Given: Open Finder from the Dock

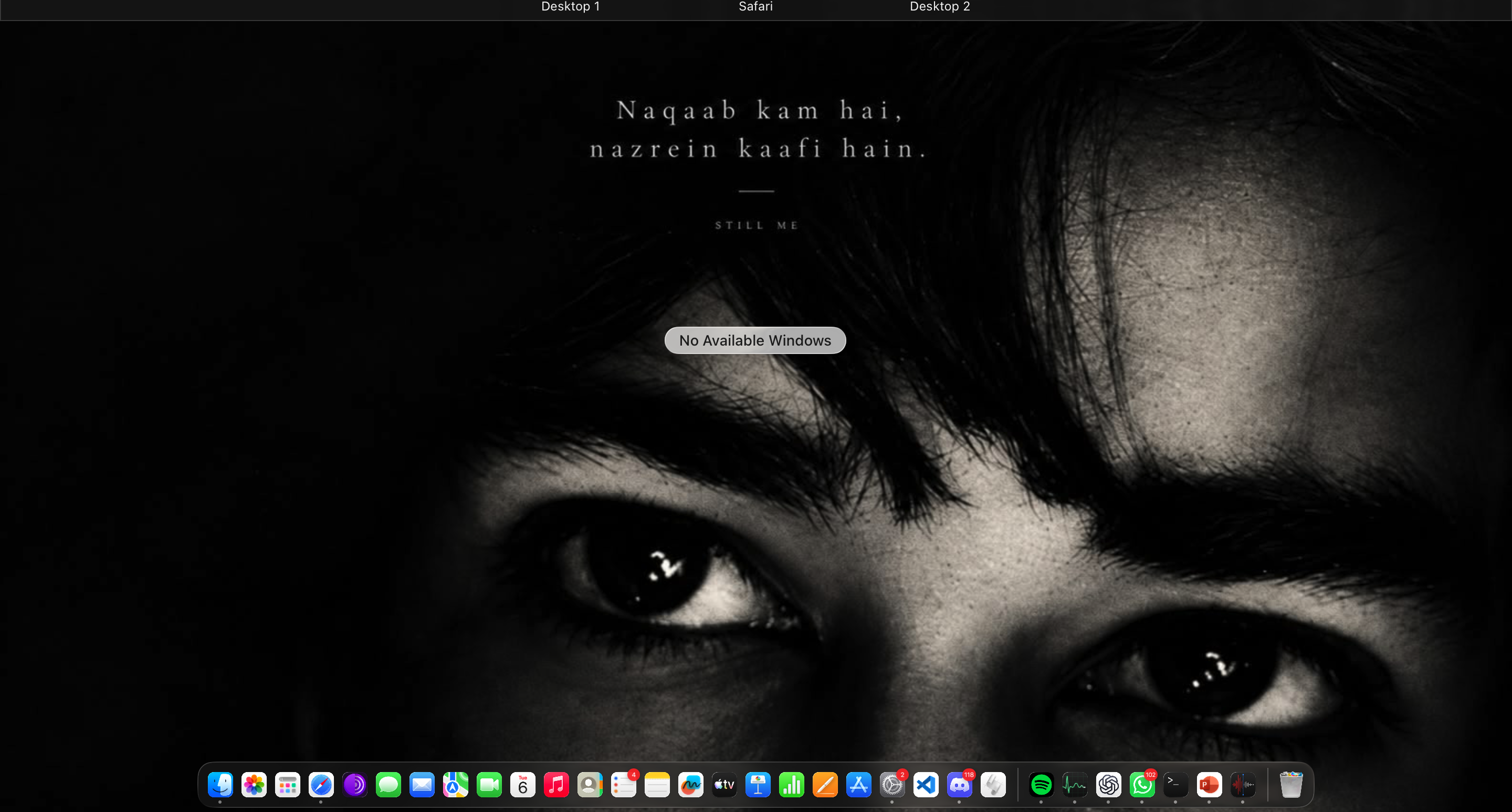Looking at the screenshot, I should click(x=220, y=784).
